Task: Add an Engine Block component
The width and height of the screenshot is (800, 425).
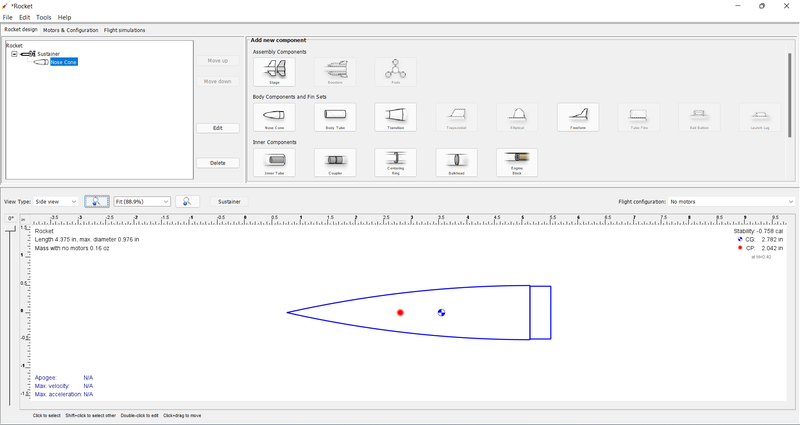Action: (517, 163)
